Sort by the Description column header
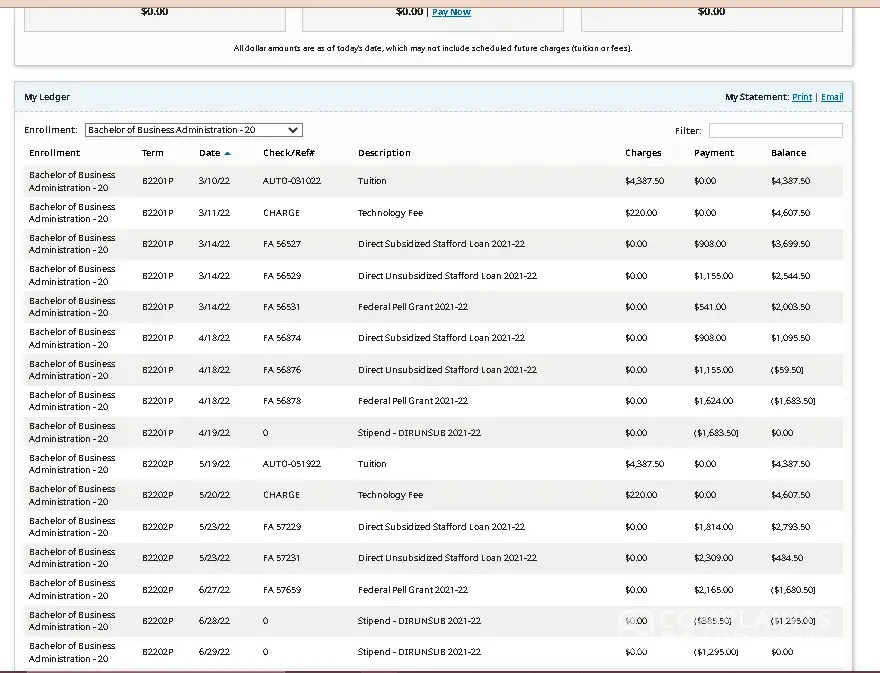 384,153
